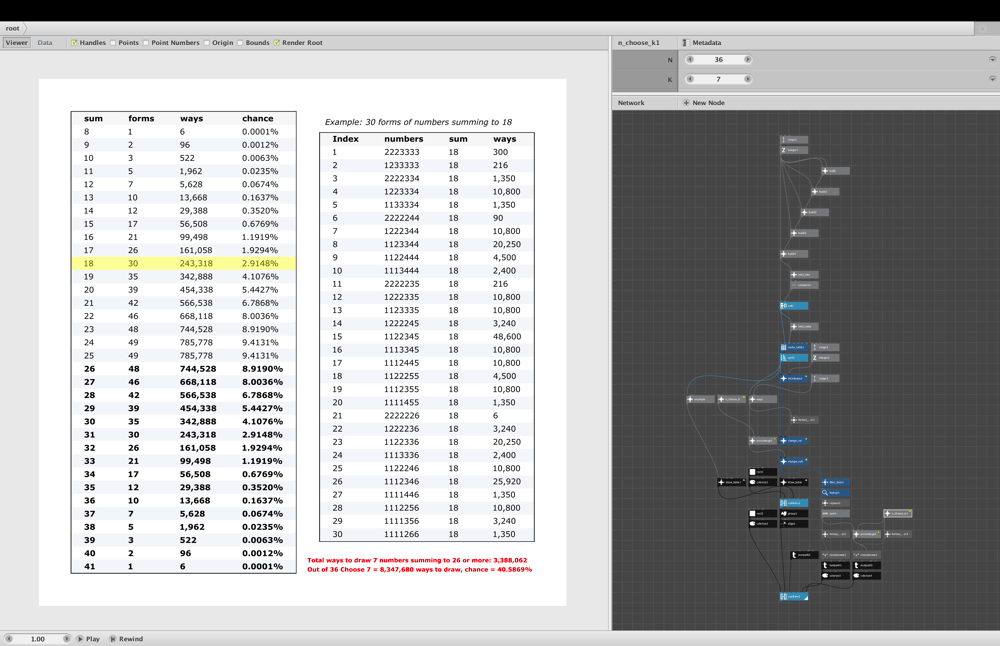Select the ways node
Image resolution: width=1000 pixels, height=646 pixels.
coord(763,399)
